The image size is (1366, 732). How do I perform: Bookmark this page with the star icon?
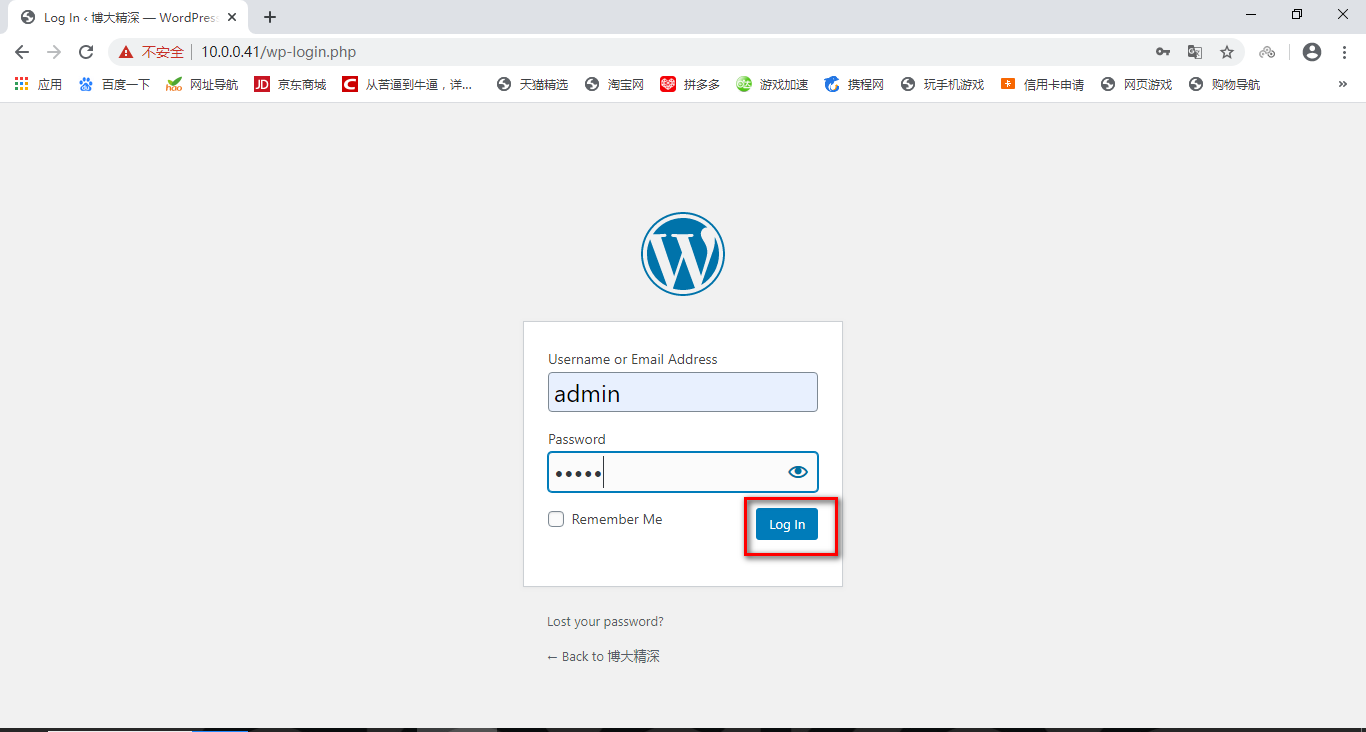pyautogui.click(x=1227, y=51)
